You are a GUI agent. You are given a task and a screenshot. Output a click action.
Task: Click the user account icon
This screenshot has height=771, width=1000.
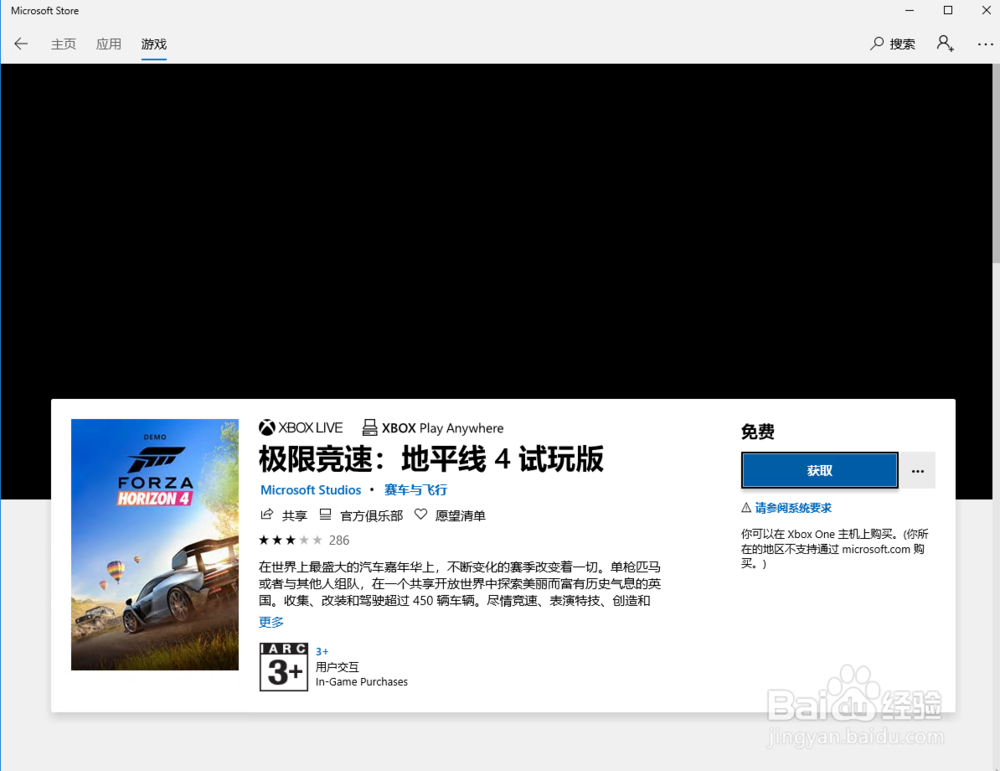pos(944,44)
